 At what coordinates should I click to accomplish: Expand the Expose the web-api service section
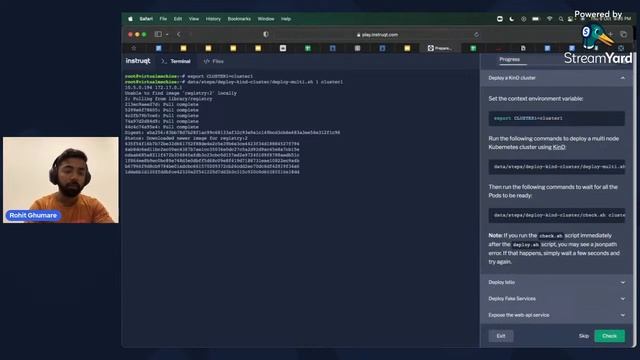[557, 315]
